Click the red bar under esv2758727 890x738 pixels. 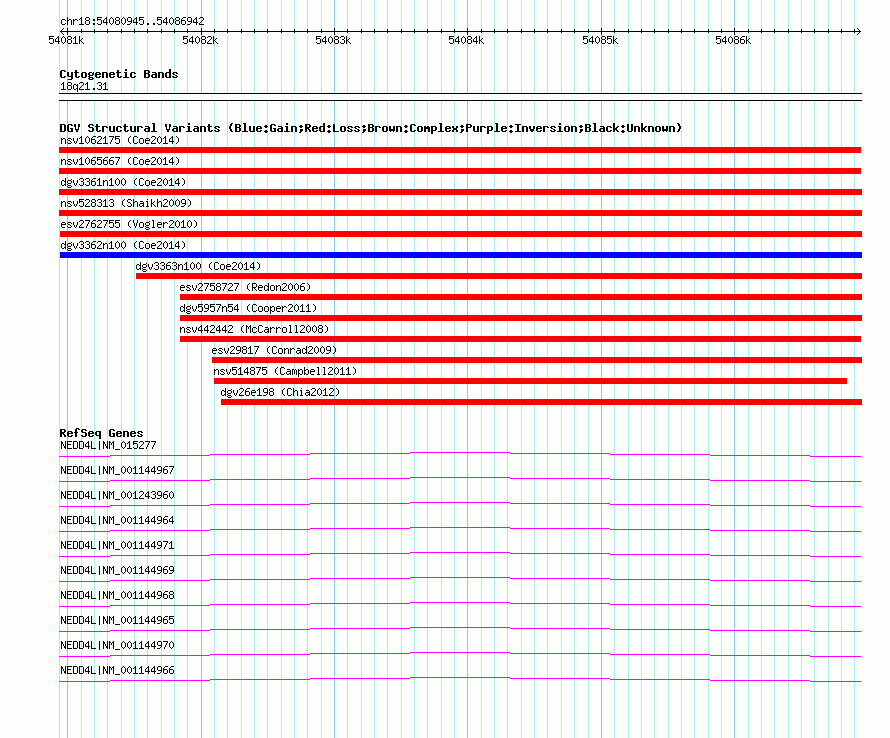click(521, 297)
